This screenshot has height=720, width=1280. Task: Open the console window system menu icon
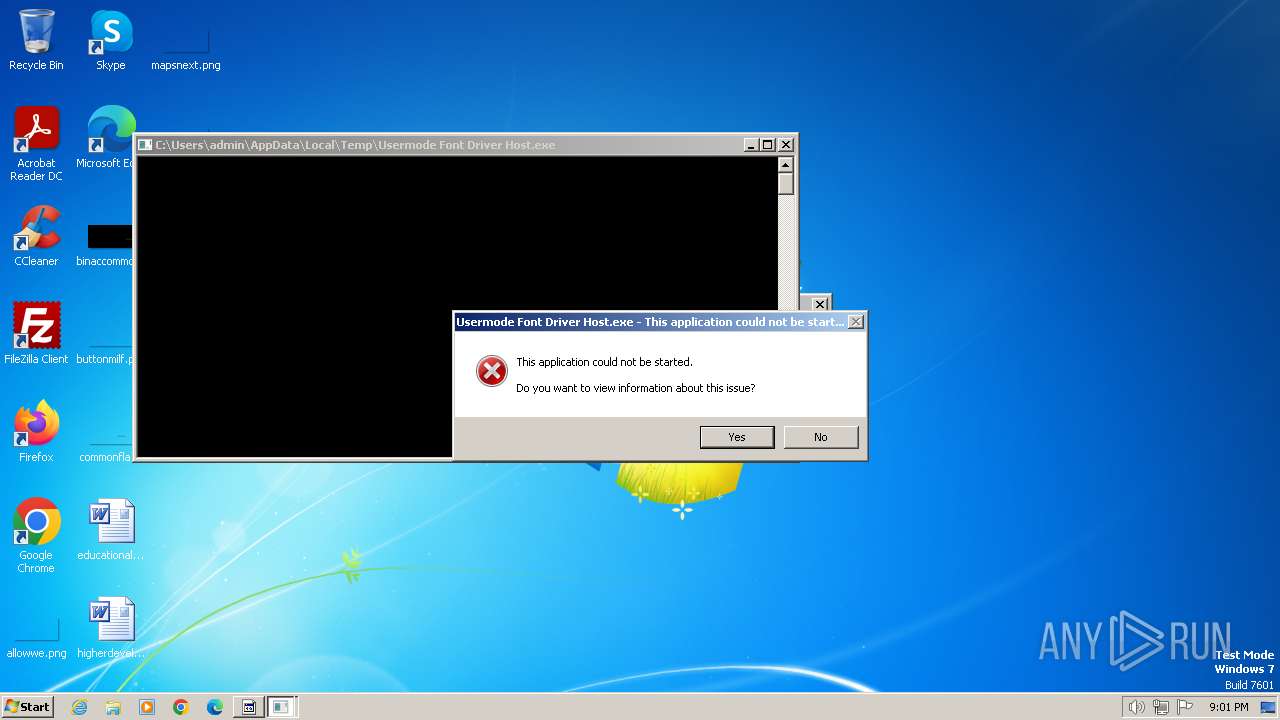click(x=145, y=145)
